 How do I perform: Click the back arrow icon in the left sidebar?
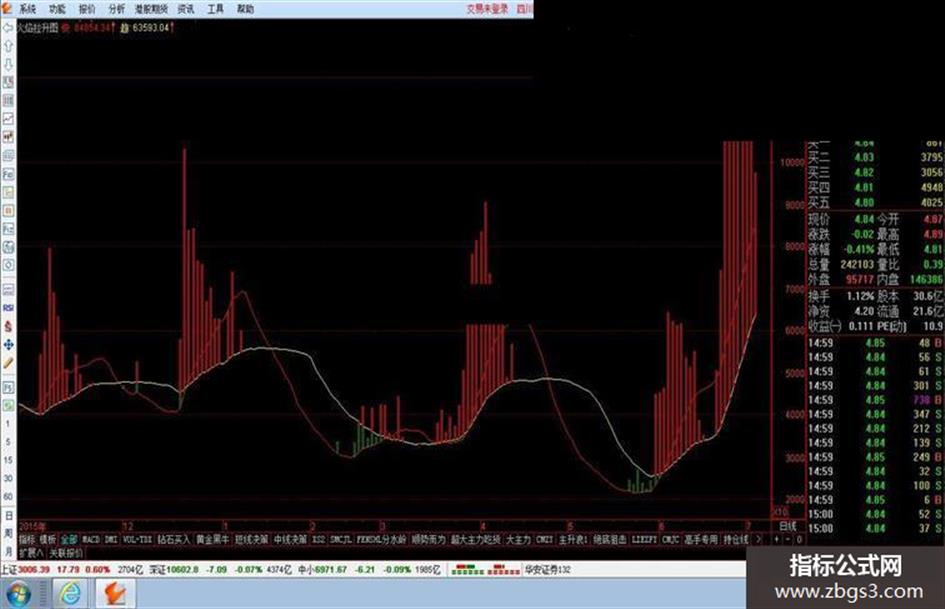pos(8,28)
